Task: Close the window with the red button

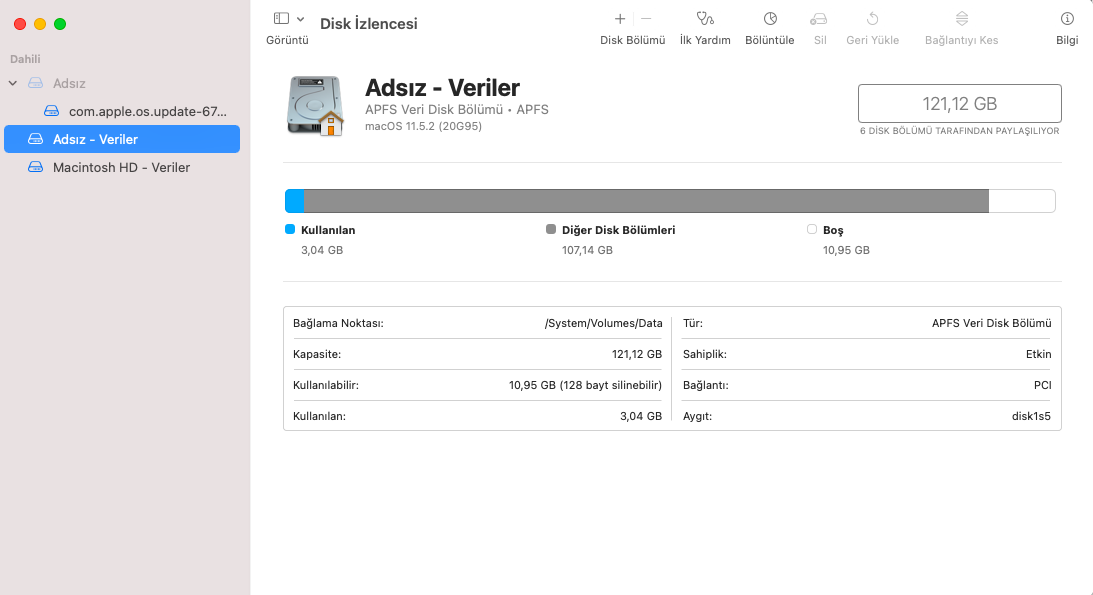Action: point(20,24)
